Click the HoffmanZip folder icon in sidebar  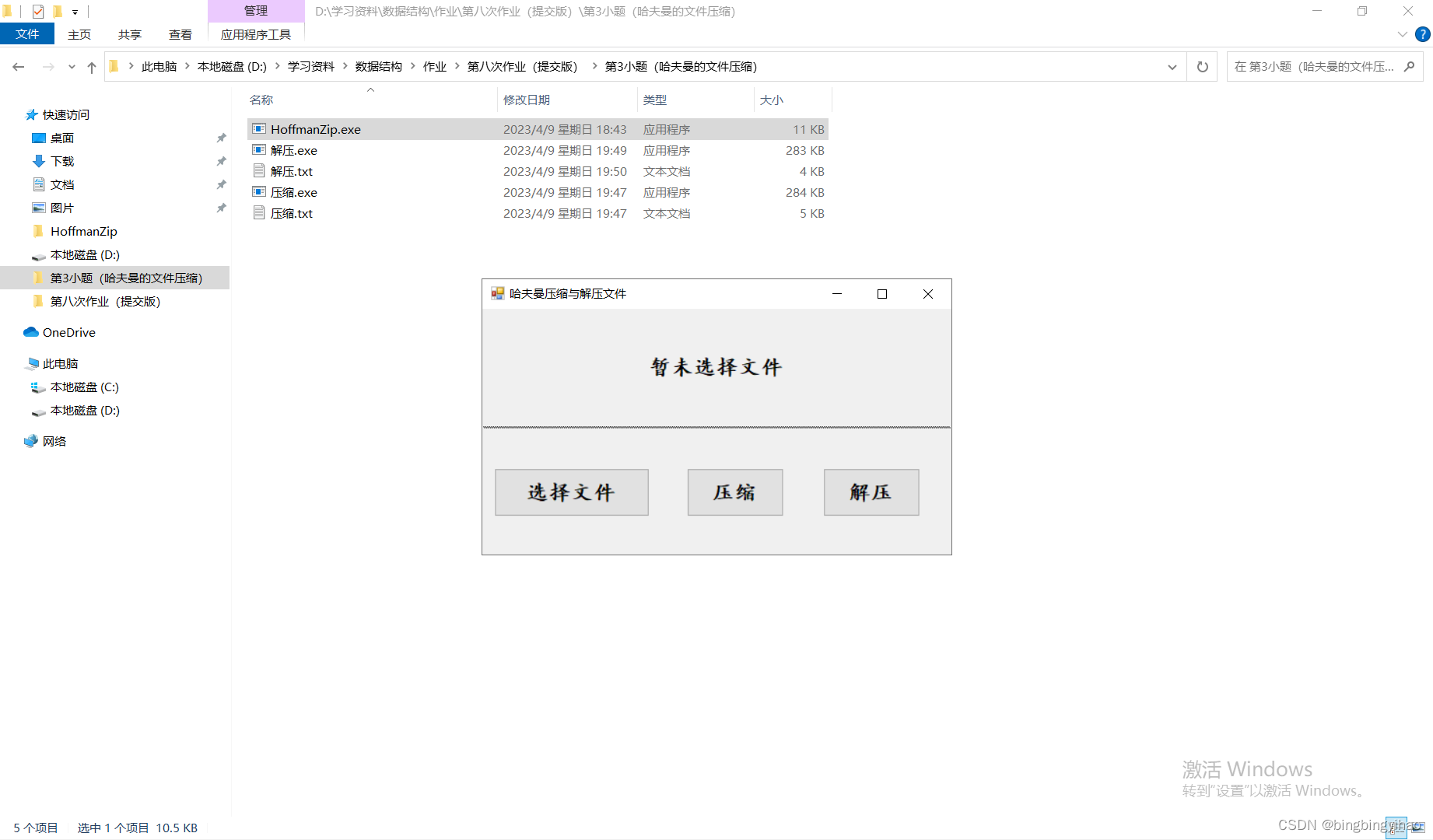[x=39, y=231]
